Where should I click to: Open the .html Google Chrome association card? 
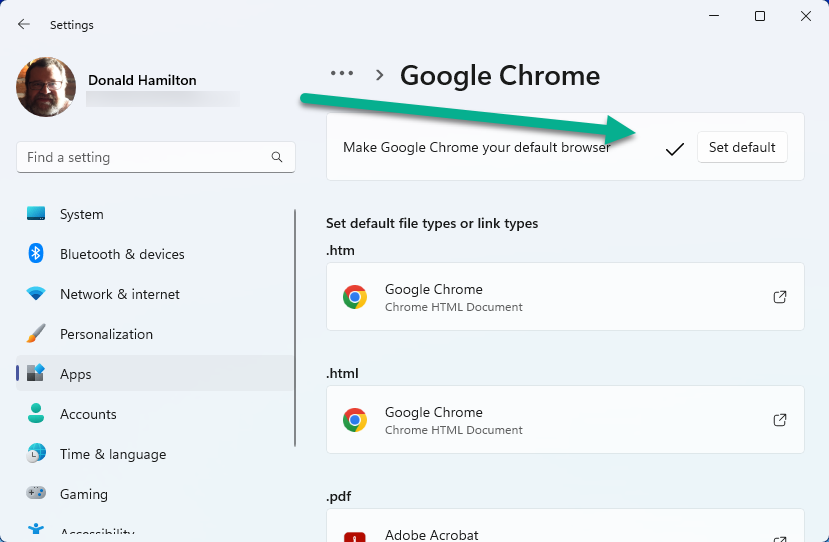pos(565,419)
